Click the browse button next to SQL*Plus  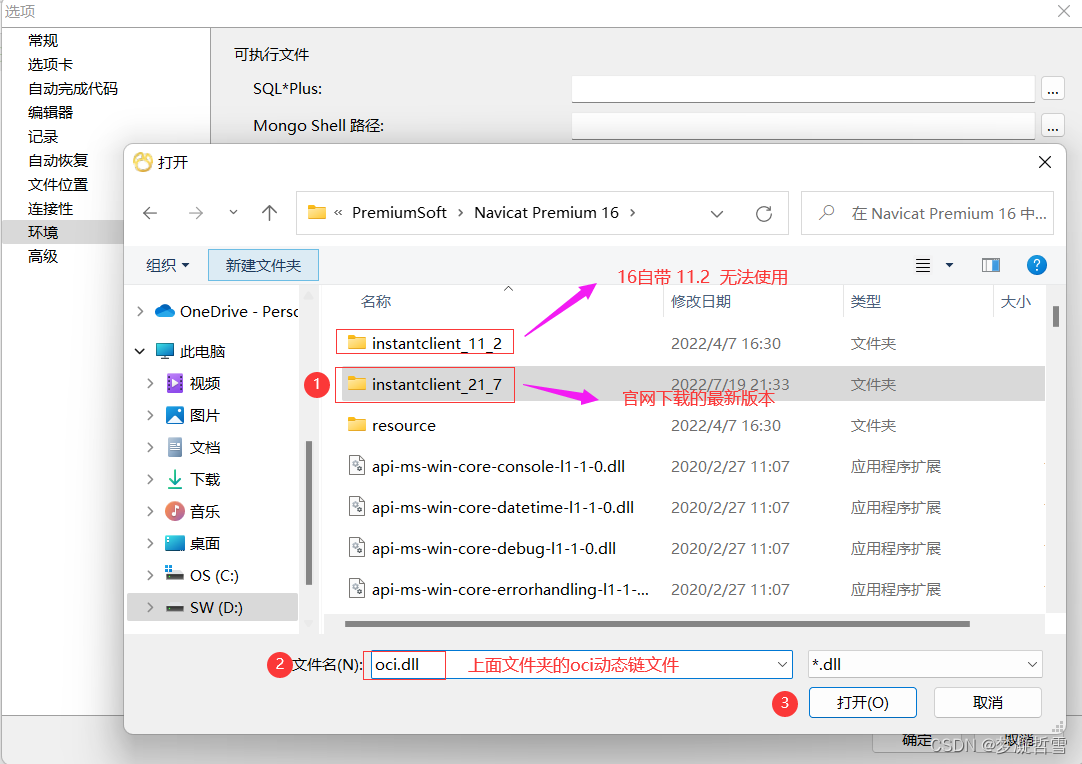pyautogui.click(x=1052, y=88)
